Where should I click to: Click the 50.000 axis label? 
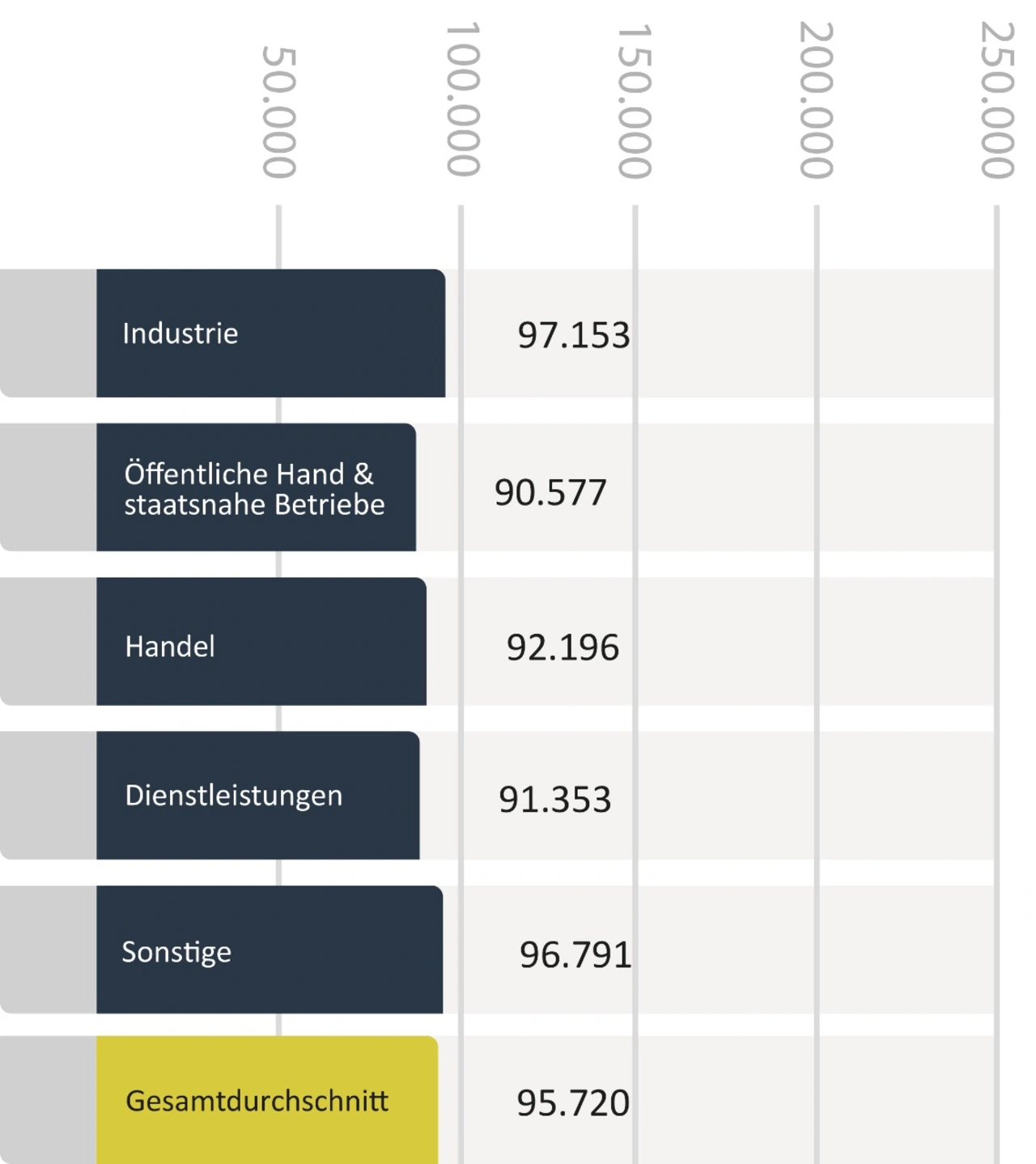click(279, 112)
